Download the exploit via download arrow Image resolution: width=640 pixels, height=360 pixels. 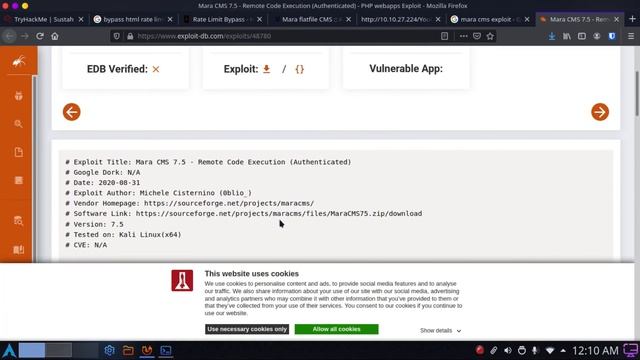point(267,69)
